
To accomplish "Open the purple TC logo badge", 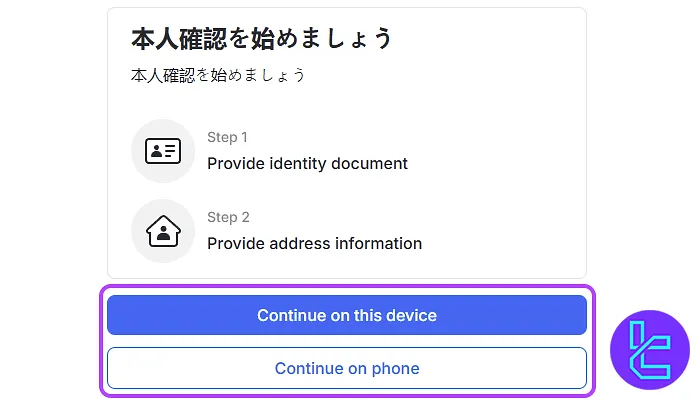I will pos(650,350).
